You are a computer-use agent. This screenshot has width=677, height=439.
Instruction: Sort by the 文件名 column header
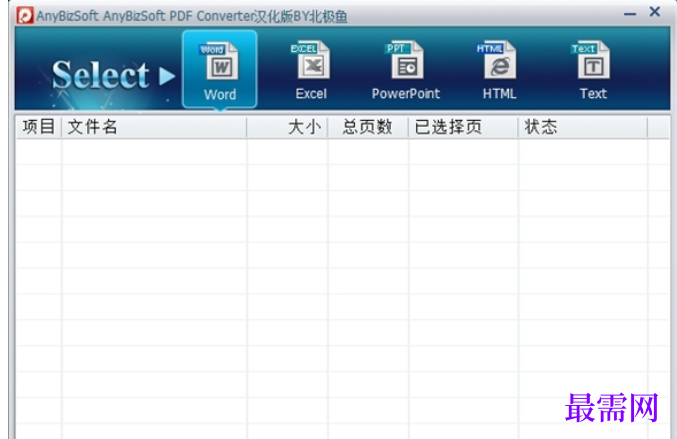click(154, 127)
